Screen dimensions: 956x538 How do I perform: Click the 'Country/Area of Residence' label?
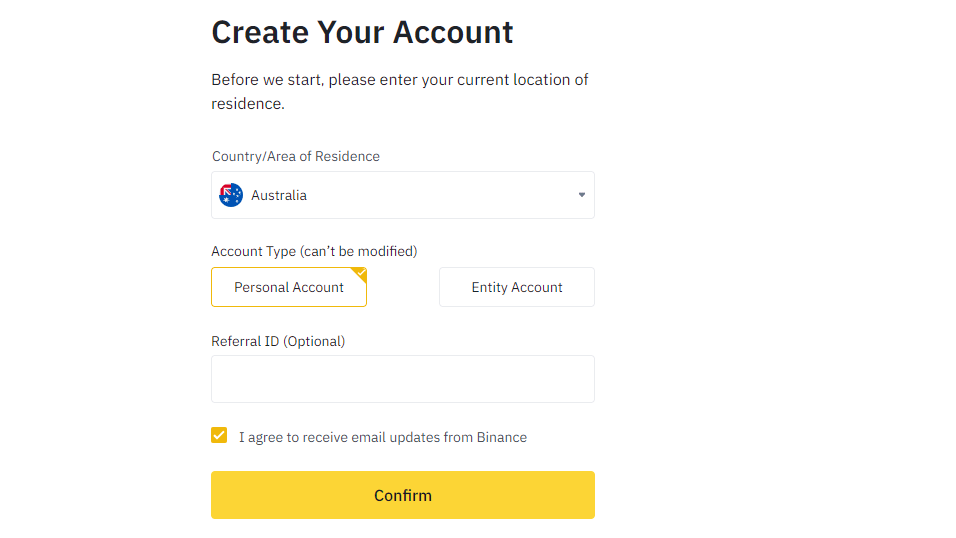point(296,156)
